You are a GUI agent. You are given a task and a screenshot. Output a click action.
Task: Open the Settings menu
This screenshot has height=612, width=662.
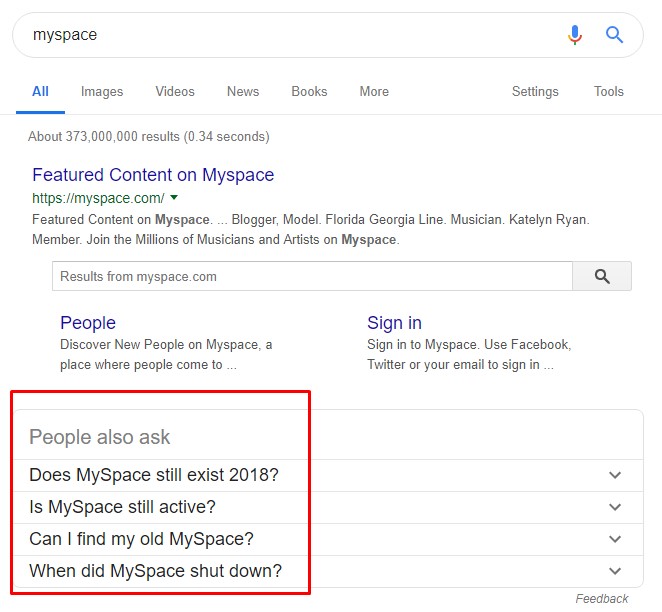point(535,91)
